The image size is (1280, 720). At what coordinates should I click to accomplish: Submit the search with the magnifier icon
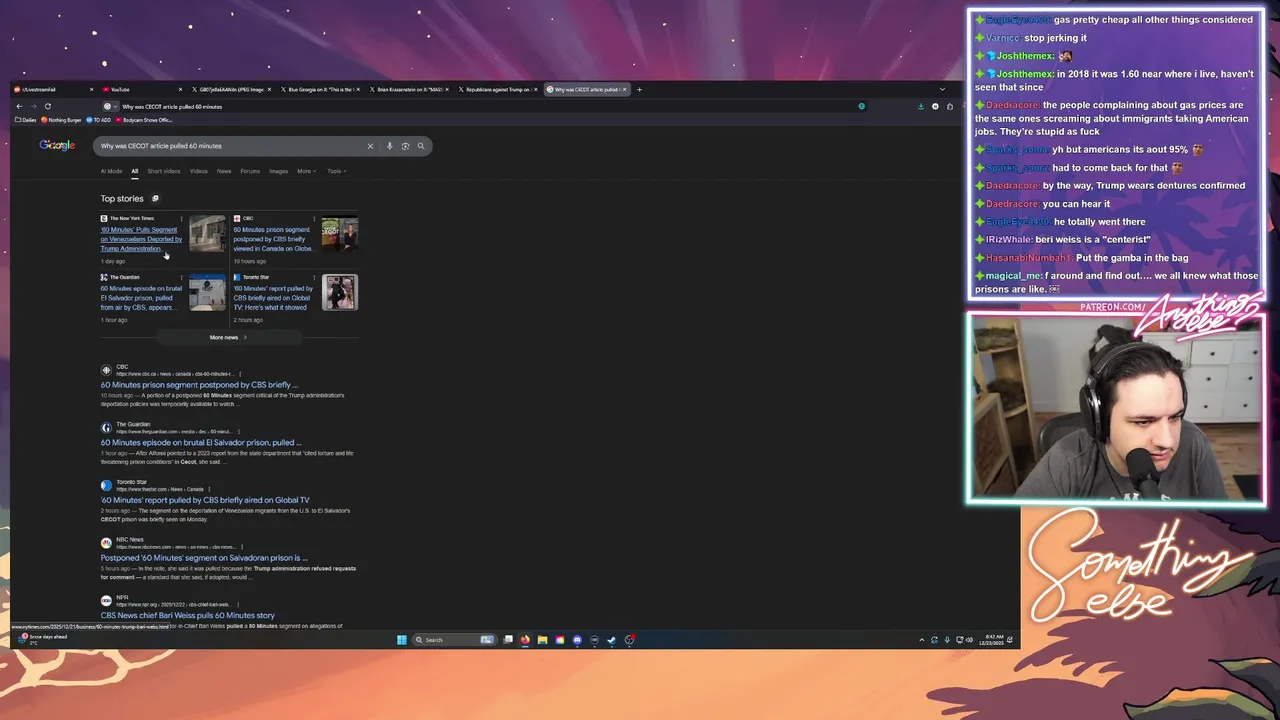tap(421, 146)
